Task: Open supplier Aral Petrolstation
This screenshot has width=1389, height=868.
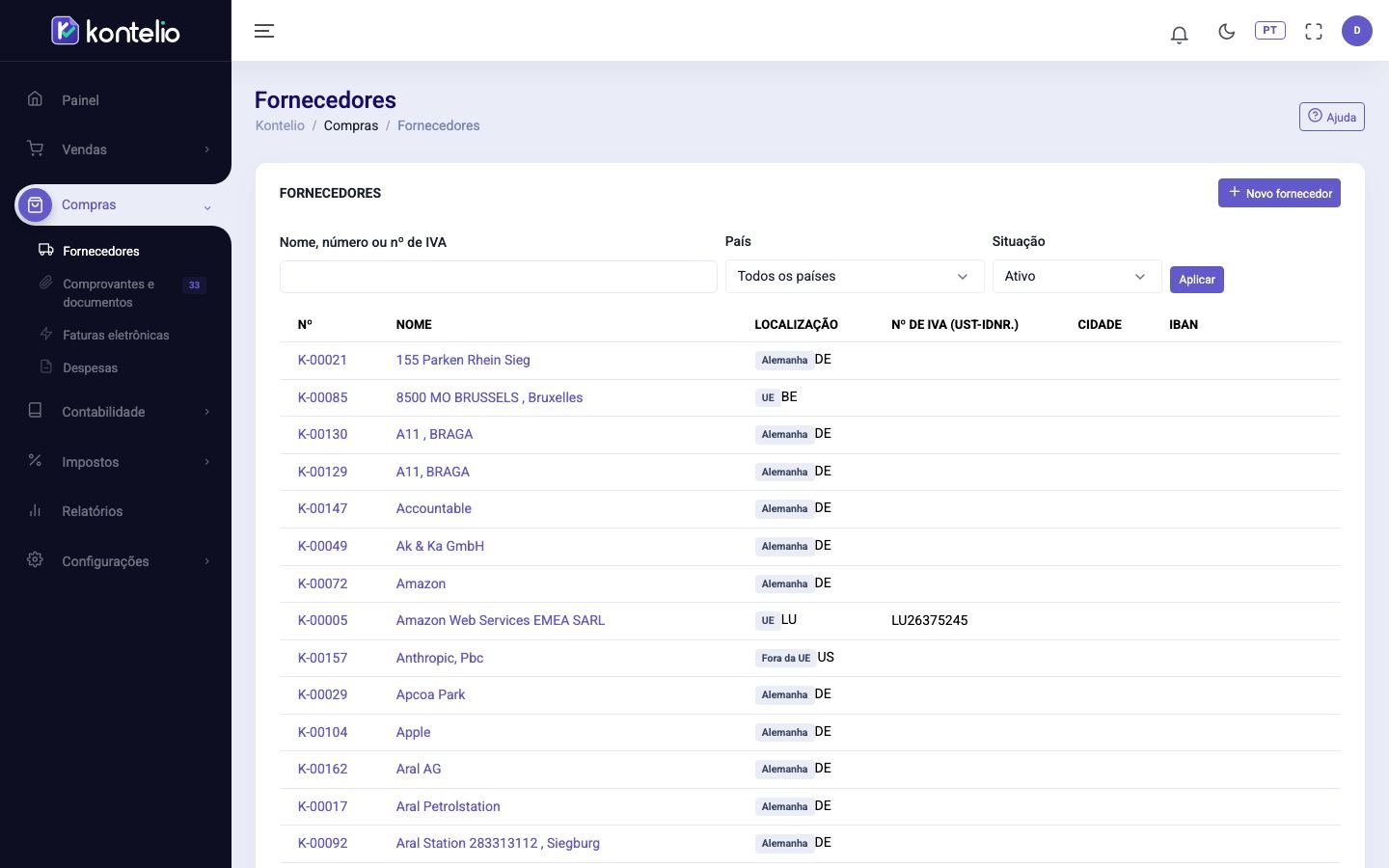Action: pos(449,806)
